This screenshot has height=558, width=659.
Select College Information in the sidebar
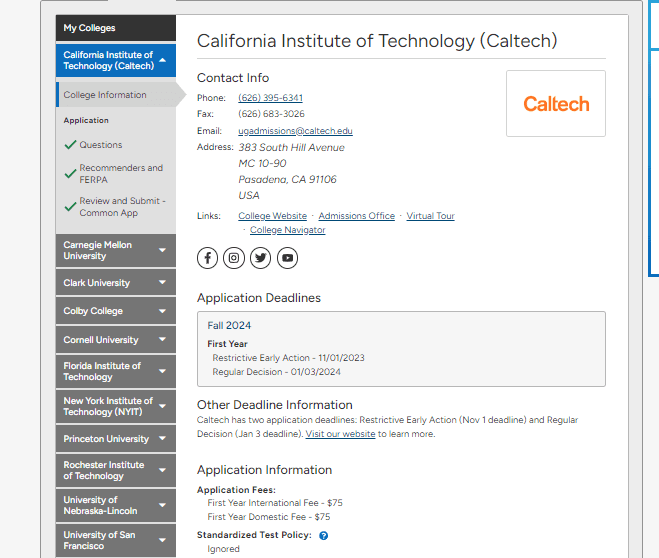(105, 95)
